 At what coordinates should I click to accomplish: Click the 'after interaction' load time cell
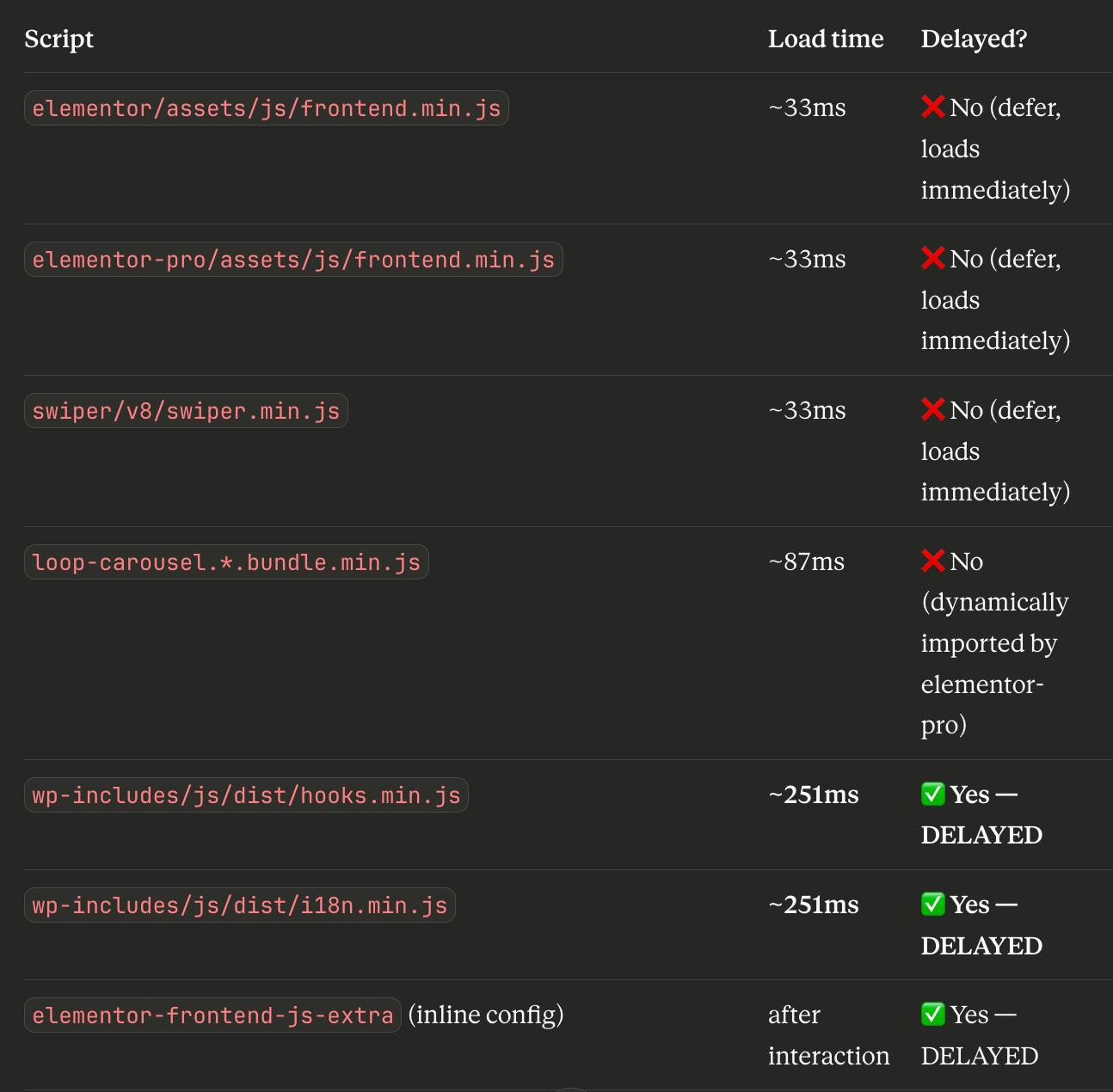tap(828, 1035)
